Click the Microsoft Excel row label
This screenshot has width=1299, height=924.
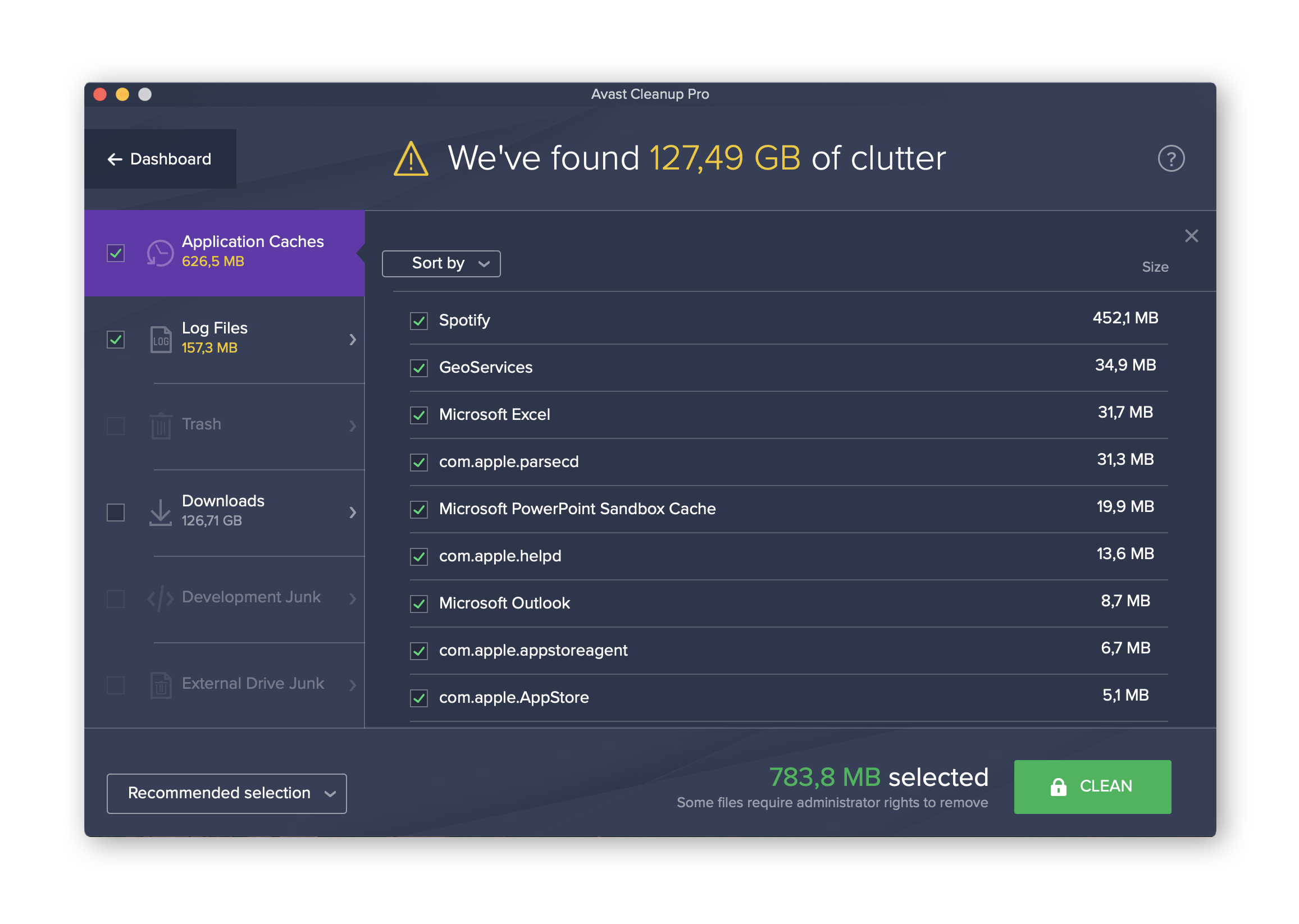coord(494,414)
